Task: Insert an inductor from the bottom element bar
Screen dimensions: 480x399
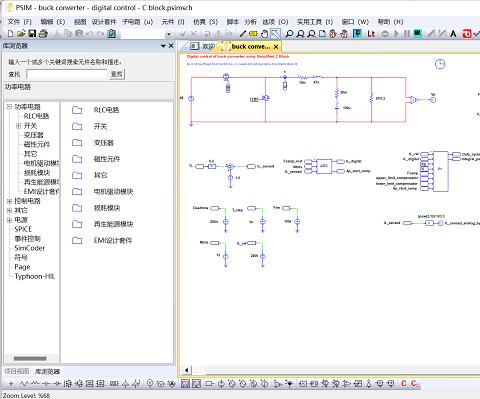Action: (35, 384)
